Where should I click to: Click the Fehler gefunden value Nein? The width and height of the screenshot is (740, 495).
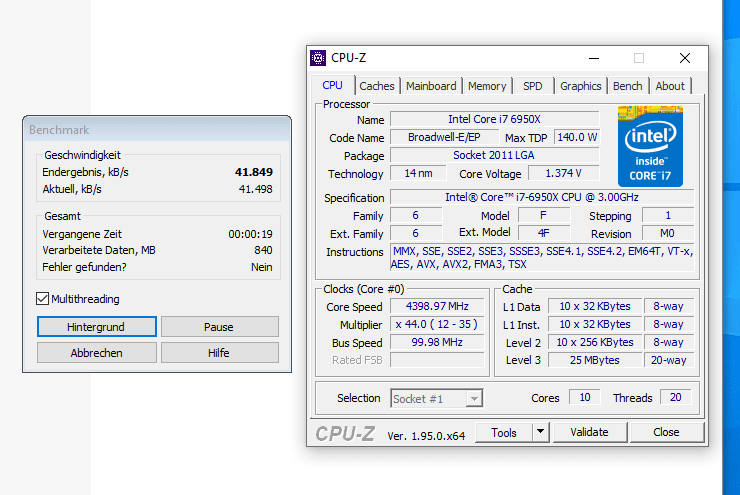pos(261,267)
